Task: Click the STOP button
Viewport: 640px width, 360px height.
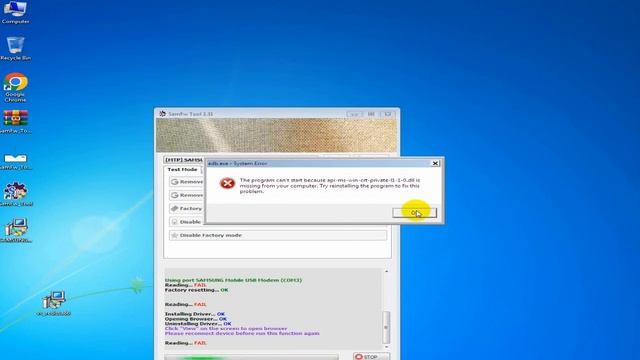Action: click(371, 356)
